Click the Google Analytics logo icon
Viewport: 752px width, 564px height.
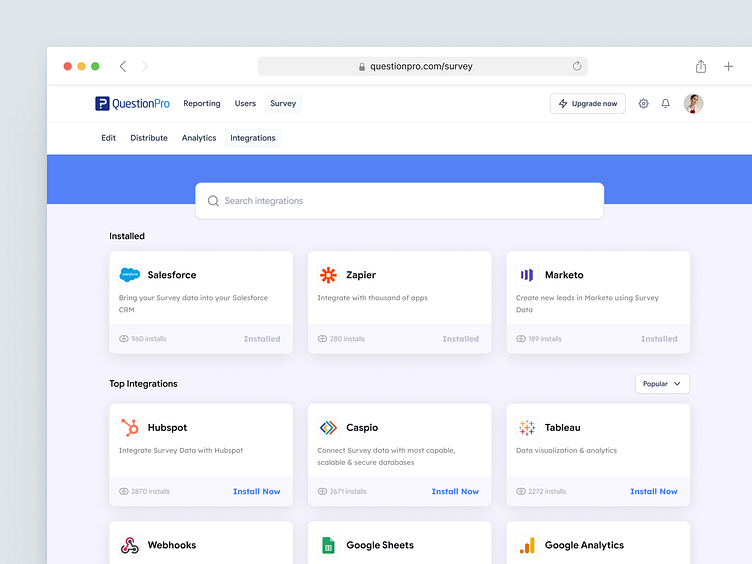point(527,545)
